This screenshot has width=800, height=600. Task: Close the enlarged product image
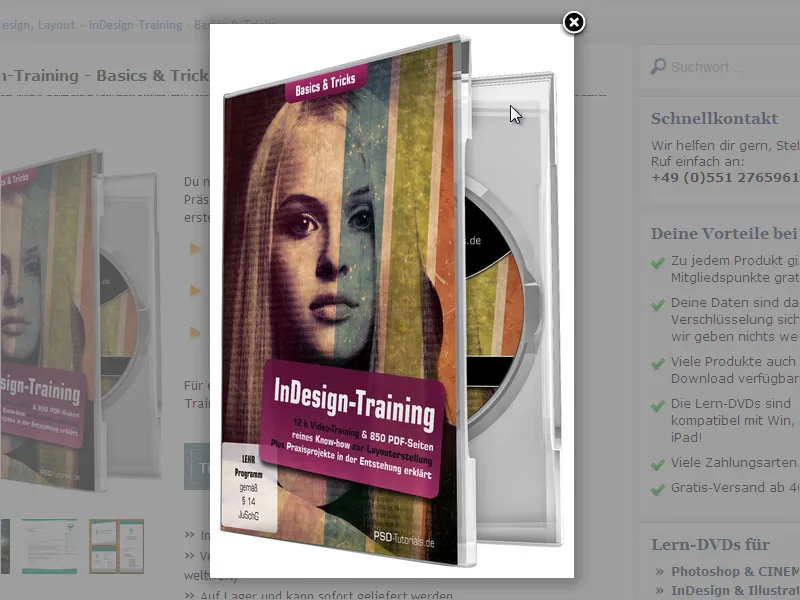point(572,22)
